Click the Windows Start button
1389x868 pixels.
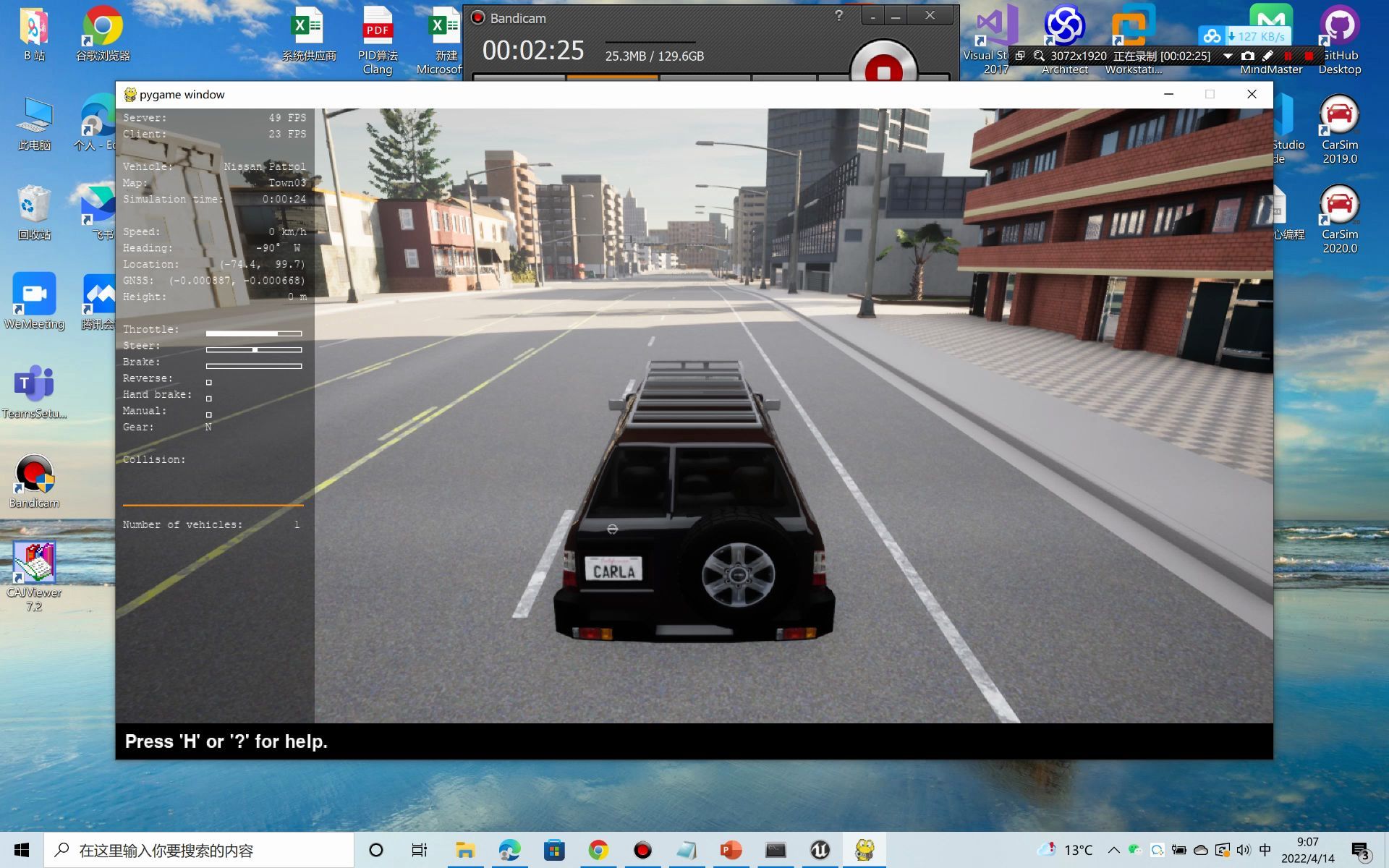click(22, 850)
